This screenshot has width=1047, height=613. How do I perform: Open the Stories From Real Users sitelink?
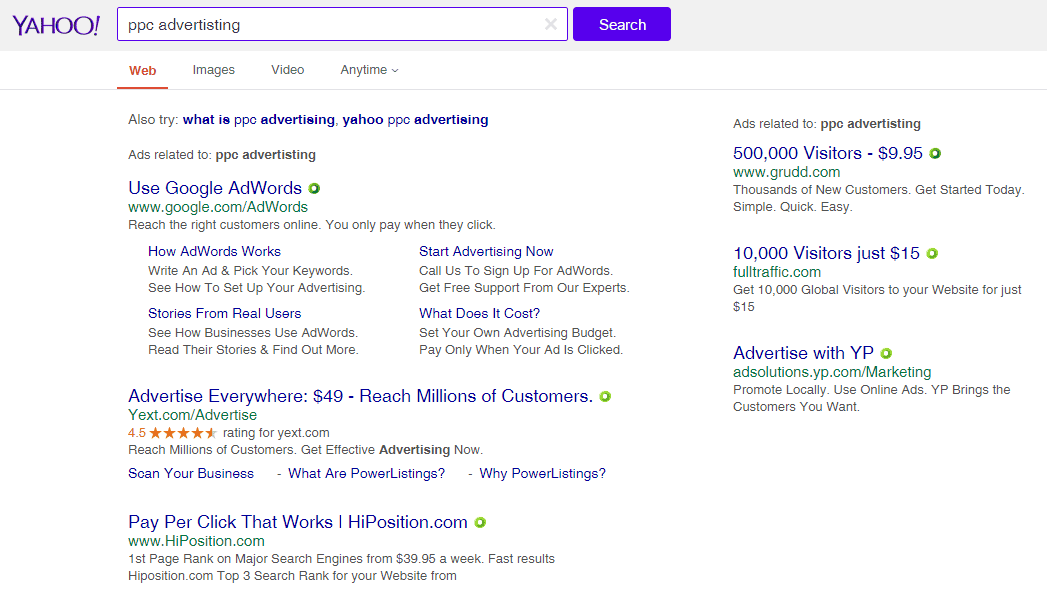(x=224, y=314)
